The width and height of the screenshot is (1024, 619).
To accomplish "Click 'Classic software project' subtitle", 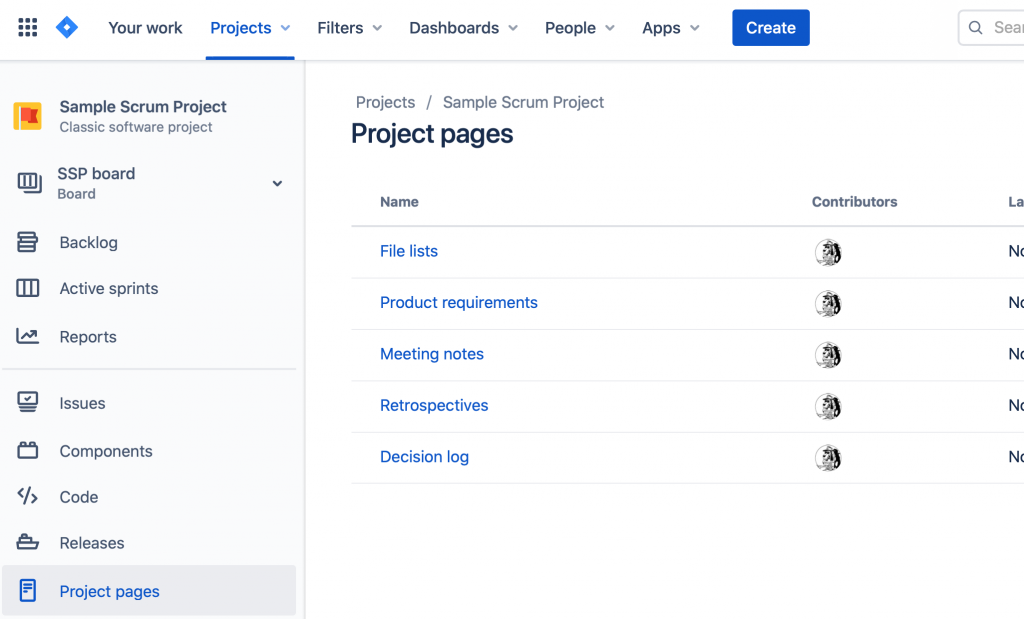I will (x=136, y=127).
